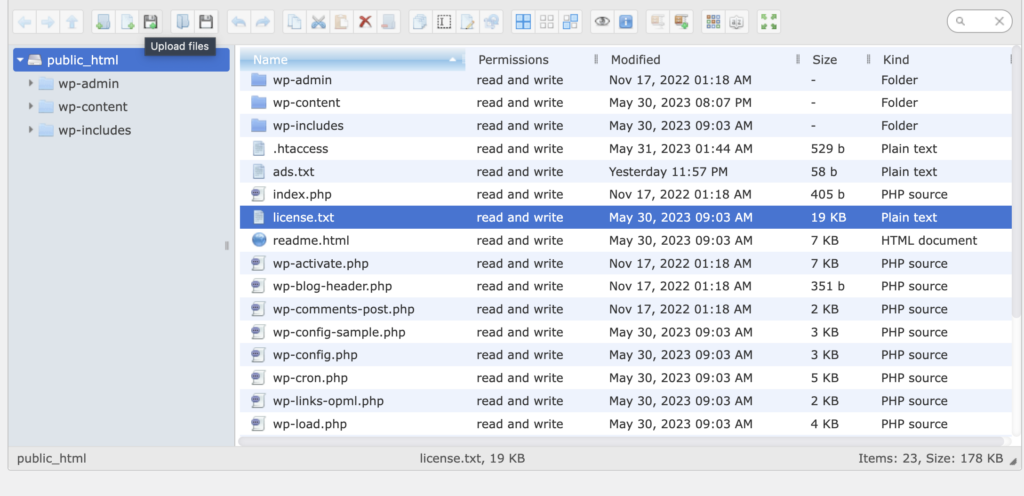Clear search with the X button
The height and width of the screenshot is (496, 1024).
pos(999,22)
